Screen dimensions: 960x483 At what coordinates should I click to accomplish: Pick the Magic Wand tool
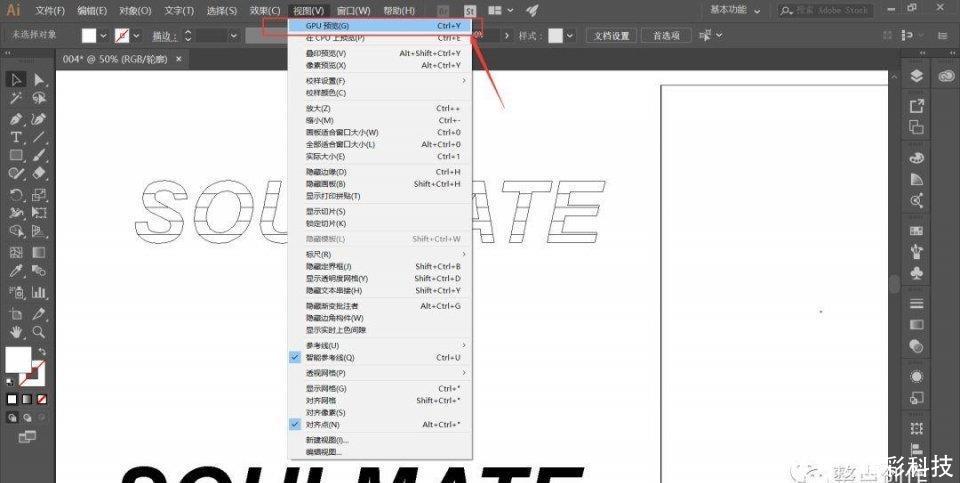16,98
